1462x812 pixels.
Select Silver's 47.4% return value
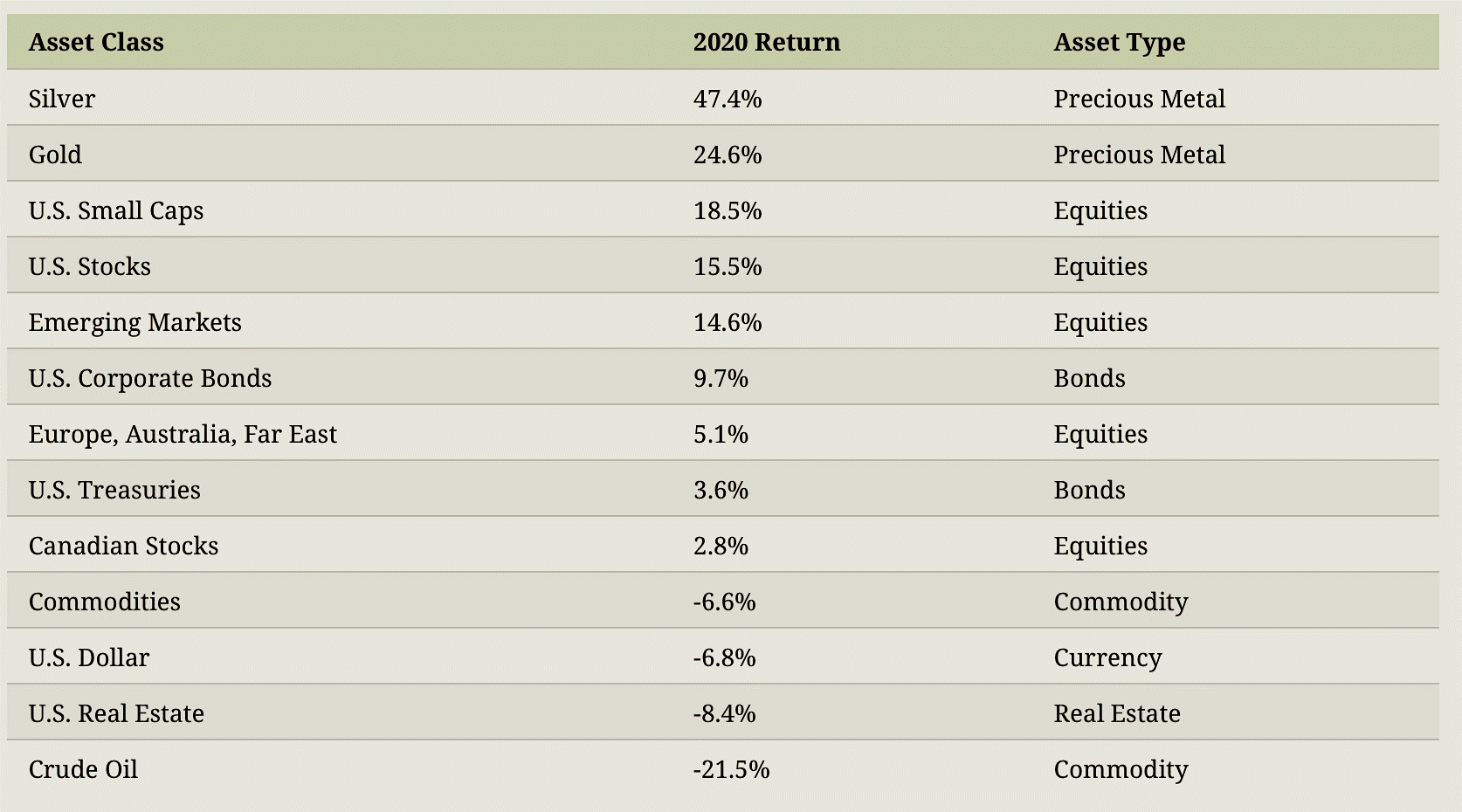[x=727, y=99]
